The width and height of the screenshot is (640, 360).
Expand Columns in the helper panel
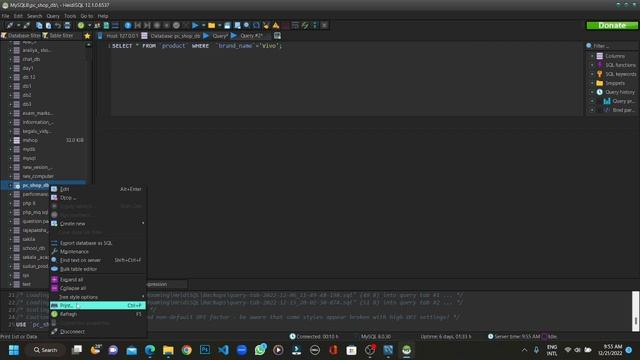[x=592, y=56]
